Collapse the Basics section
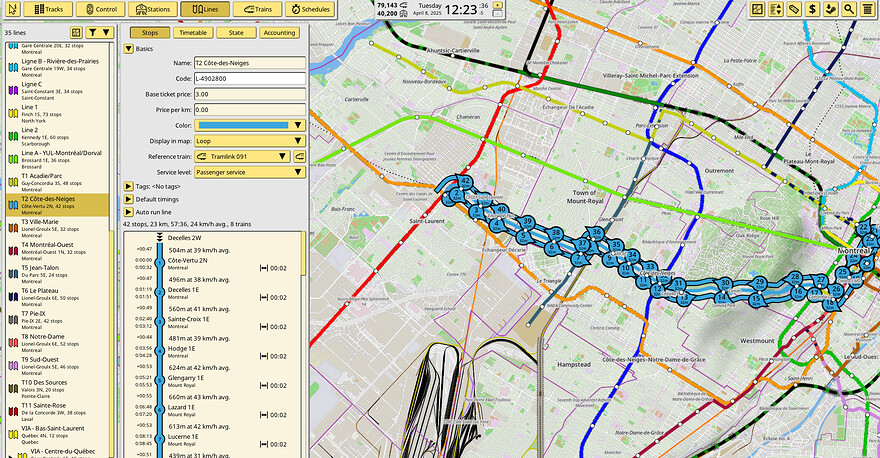The width and height of the screenshot is (880, 458). click(x=129, y=49)
